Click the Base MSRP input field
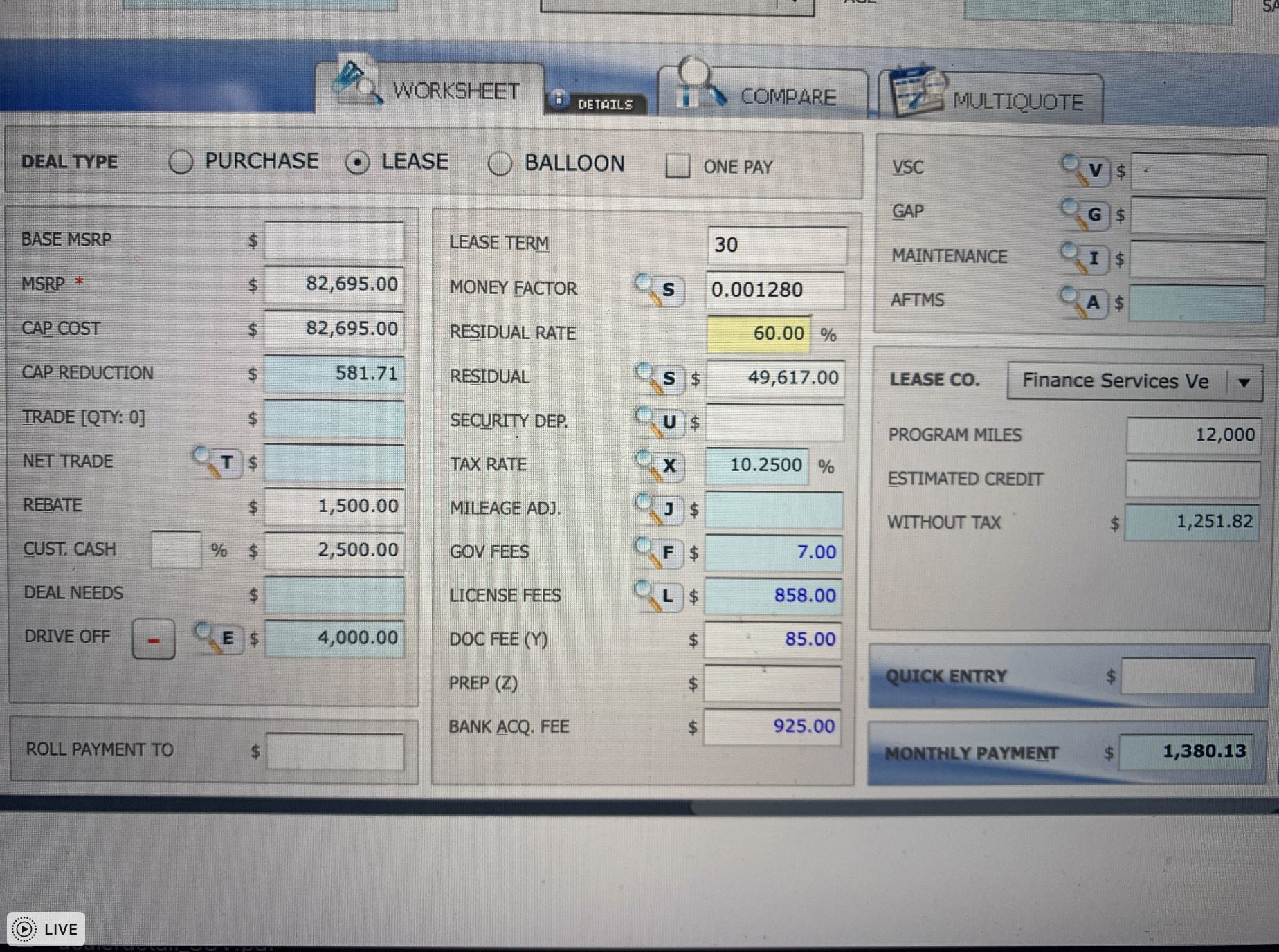1279x952 pixels. pyautogui.click(x=334, y=241)
